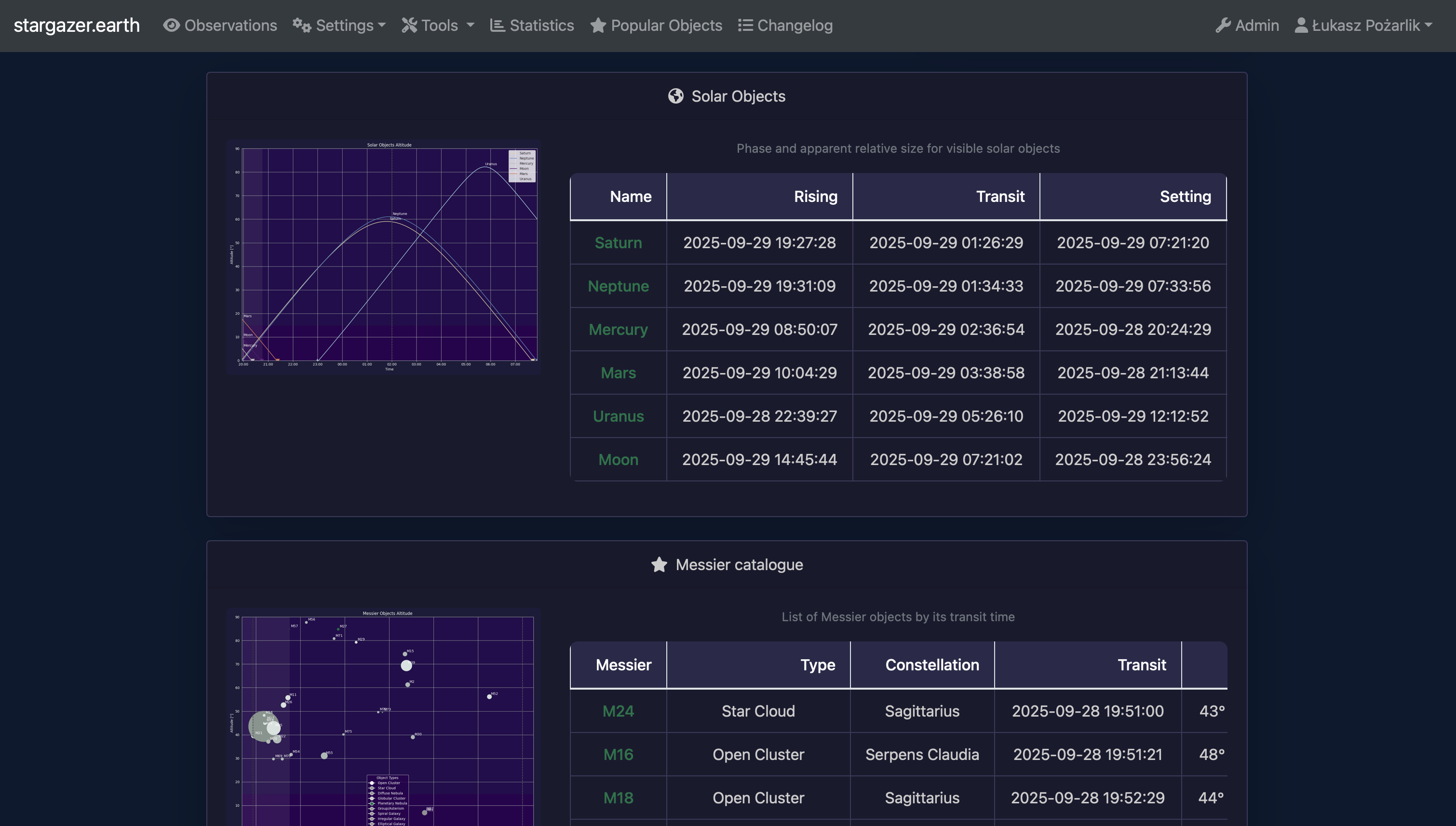This screenshot has height=826, width=1456.
Task: Go to the Changelog page
Action: pos(795,26)
